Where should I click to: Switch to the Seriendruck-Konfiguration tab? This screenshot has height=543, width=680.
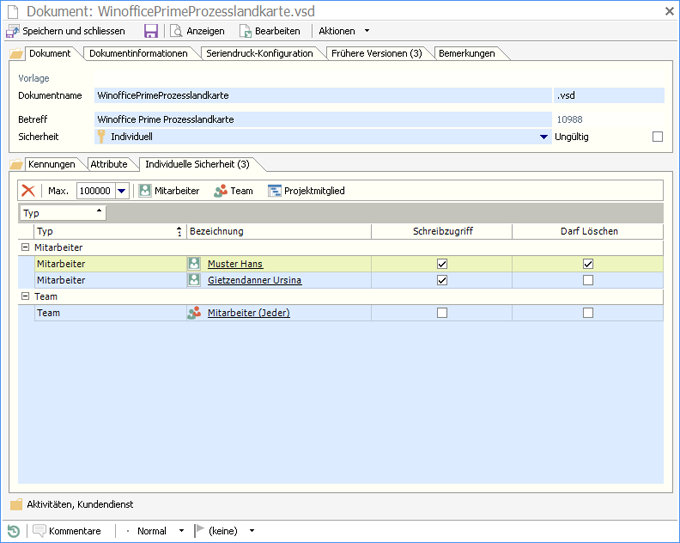[x=259, y=54]
